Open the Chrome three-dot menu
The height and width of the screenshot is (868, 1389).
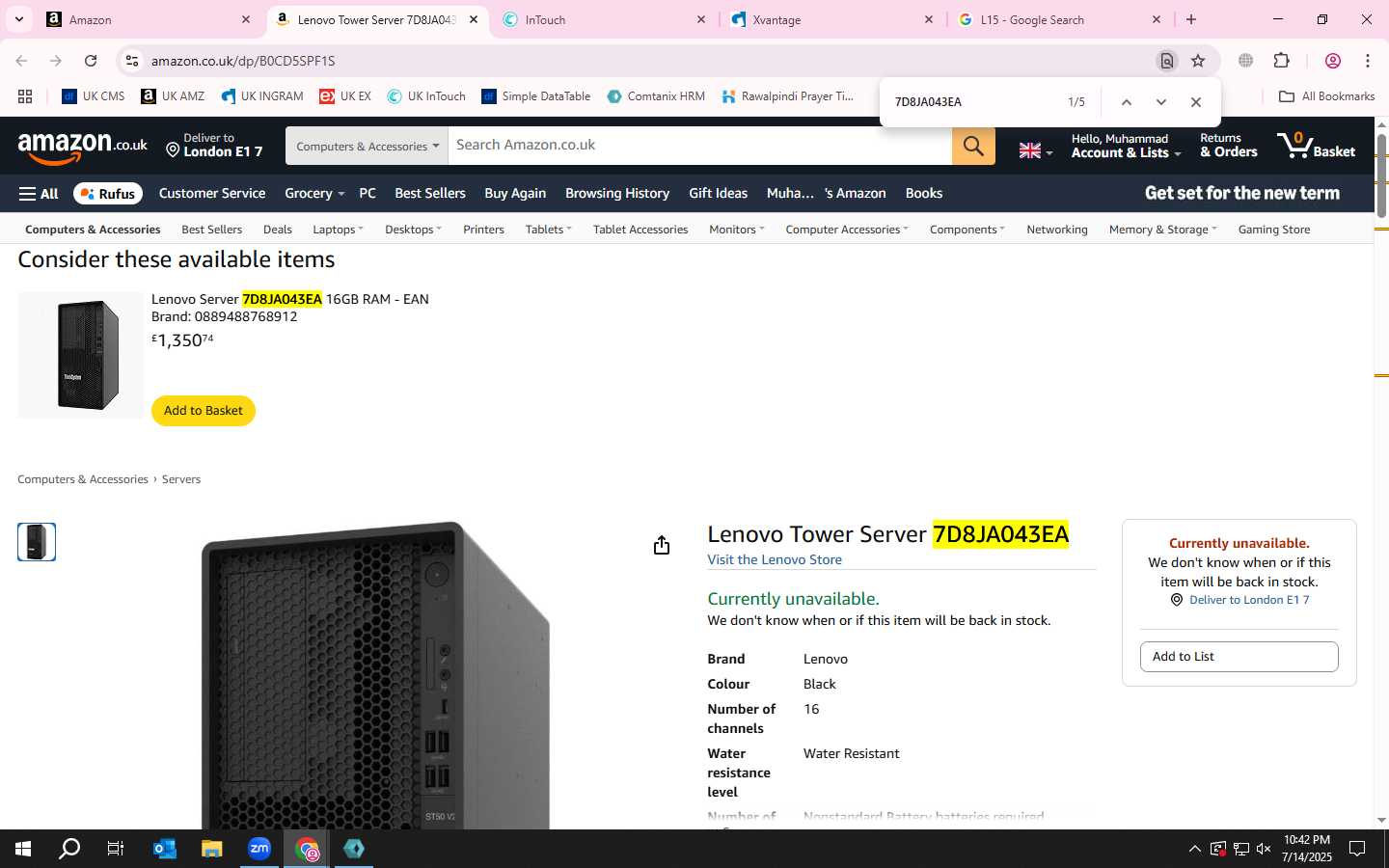(x=1368, y=61)
